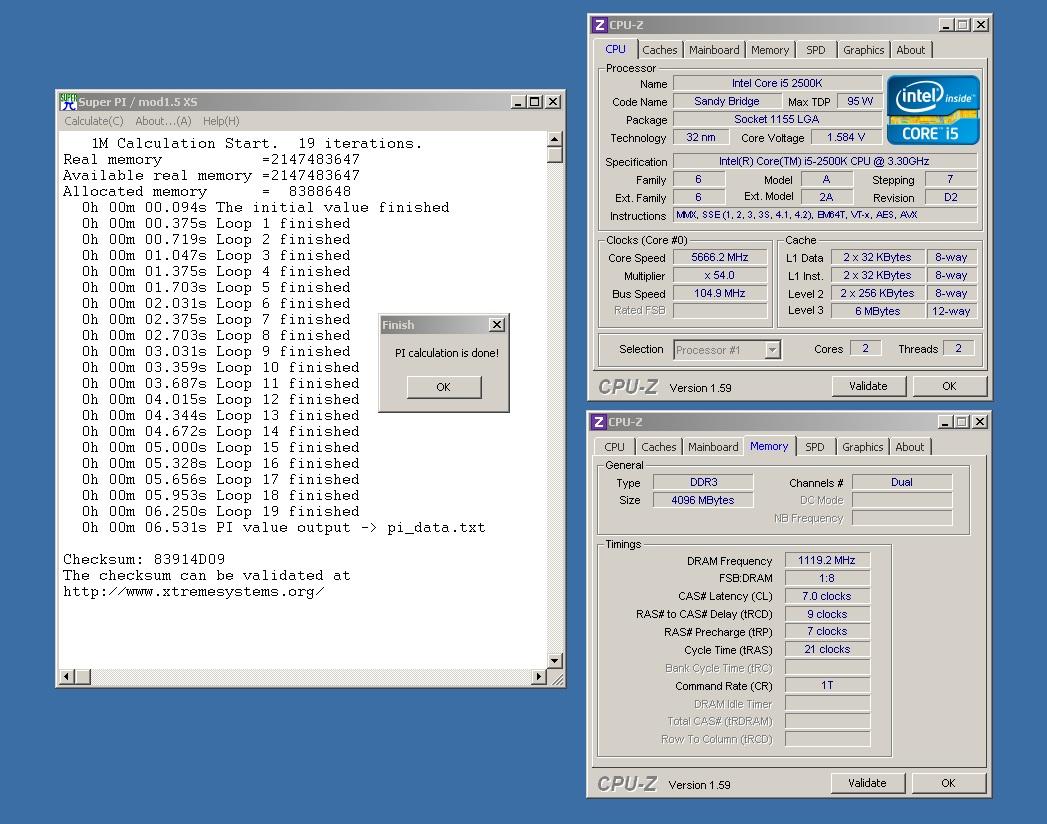This screenshot has width=1047, height=824.
Task: Click the Level 3 cache value 6 MBytes
Action: click(x=877, y=311)
